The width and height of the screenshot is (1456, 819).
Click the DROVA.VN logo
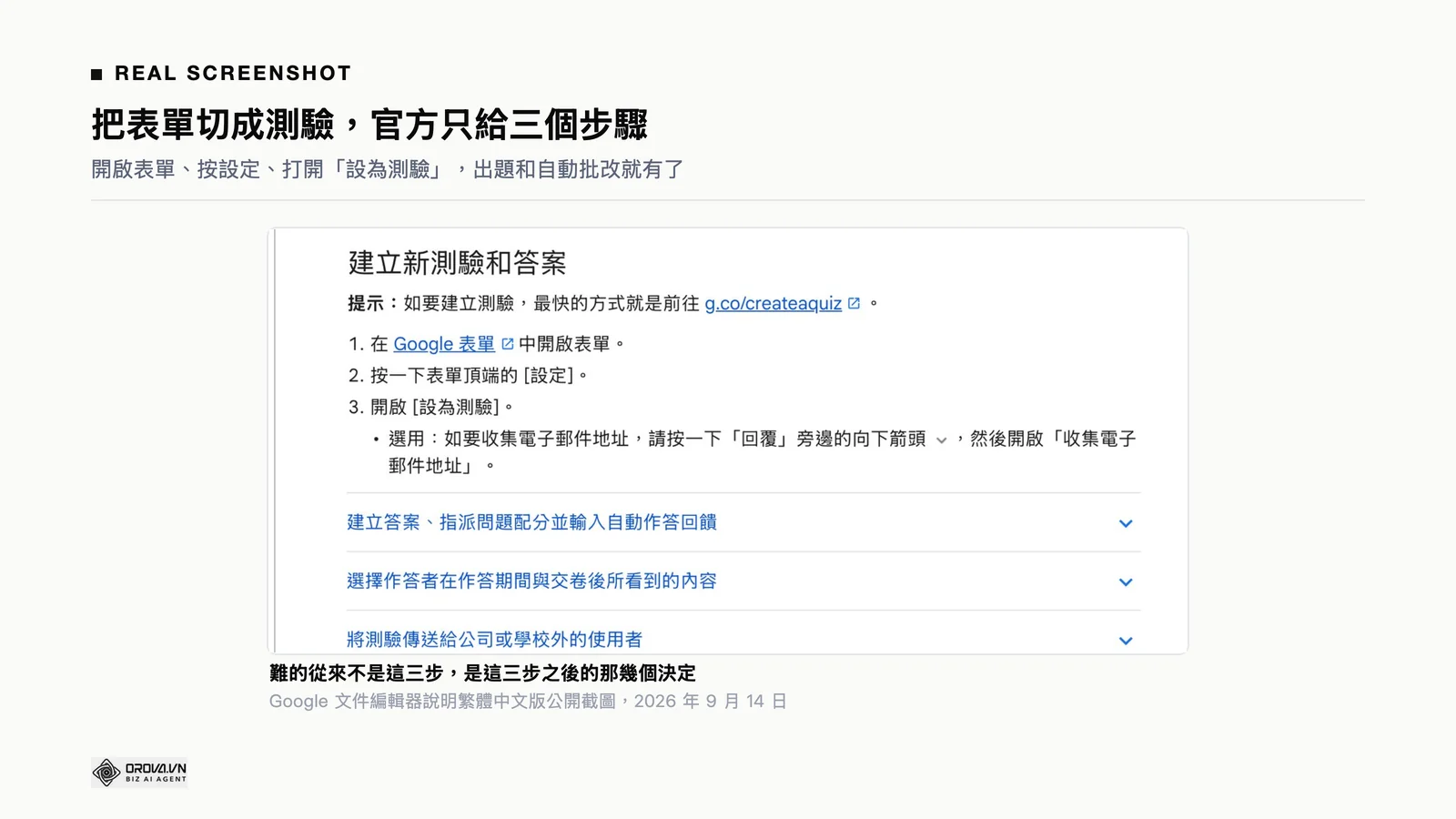click(x=139, y=773)
